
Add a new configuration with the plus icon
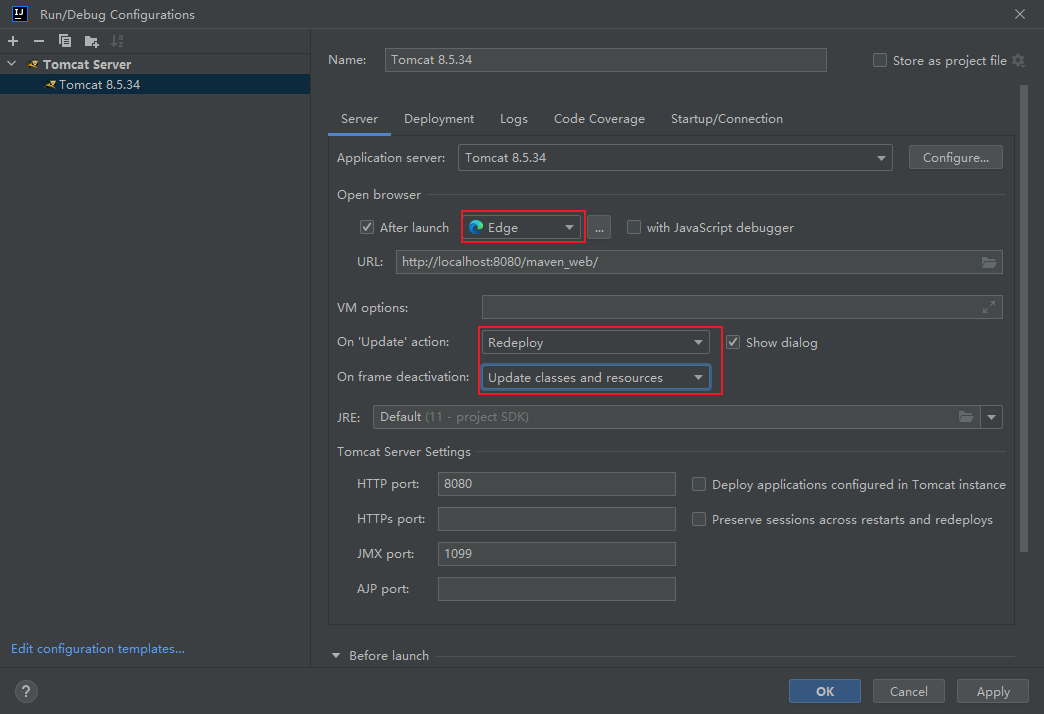pos(13,41)
